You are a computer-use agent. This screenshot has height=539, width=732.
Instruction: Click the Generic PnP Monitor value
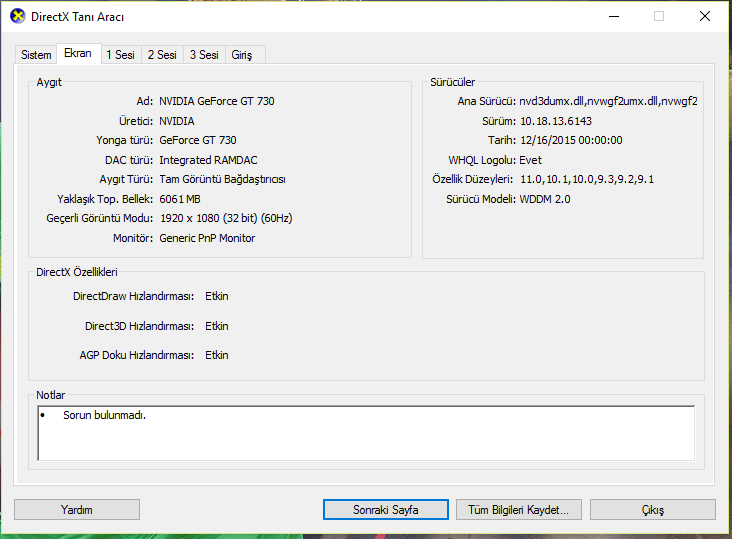[207, 238]
